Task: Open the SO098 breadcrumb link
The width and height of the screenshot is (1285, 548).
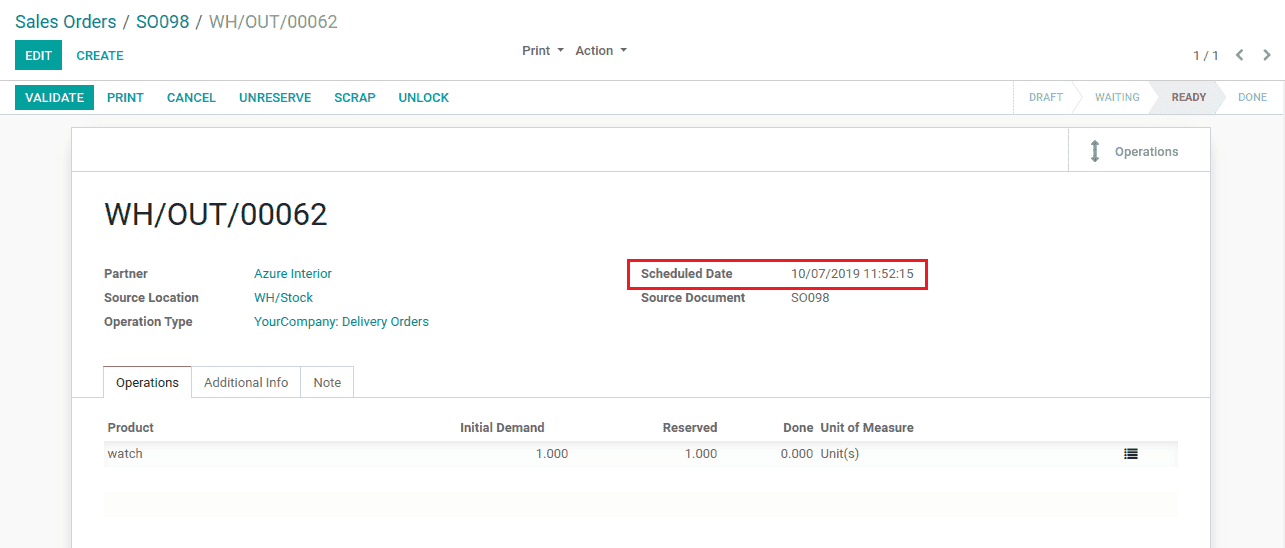Action: click(163, 22)
